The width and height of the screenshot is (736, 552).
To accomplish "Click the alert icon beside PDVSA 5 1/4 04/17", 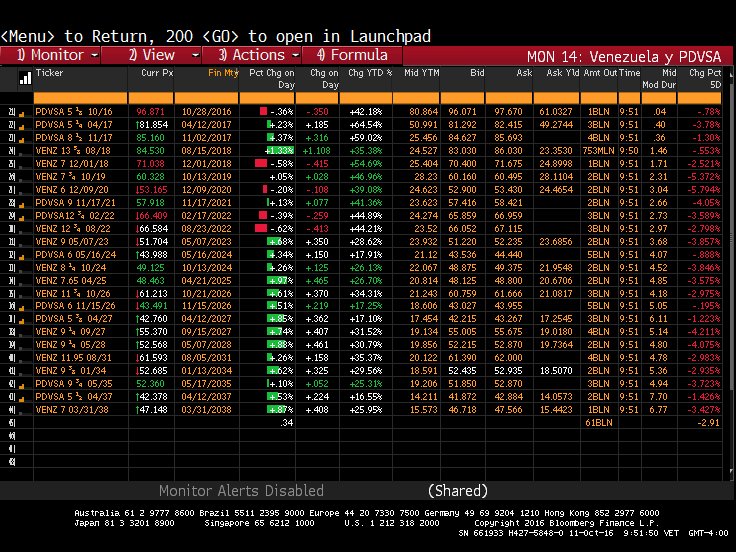I will pyautogui.click(x=22, y=126).
